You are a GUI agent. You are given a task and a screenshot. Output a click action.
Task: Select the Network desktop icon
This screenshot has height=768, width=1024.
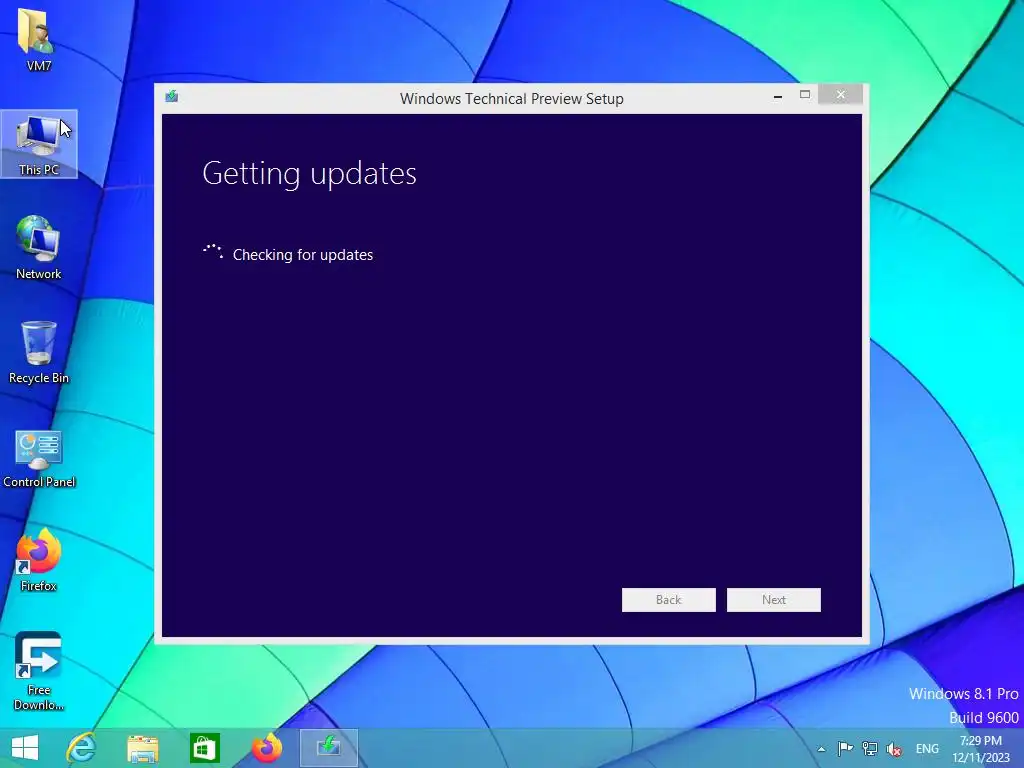39,248
